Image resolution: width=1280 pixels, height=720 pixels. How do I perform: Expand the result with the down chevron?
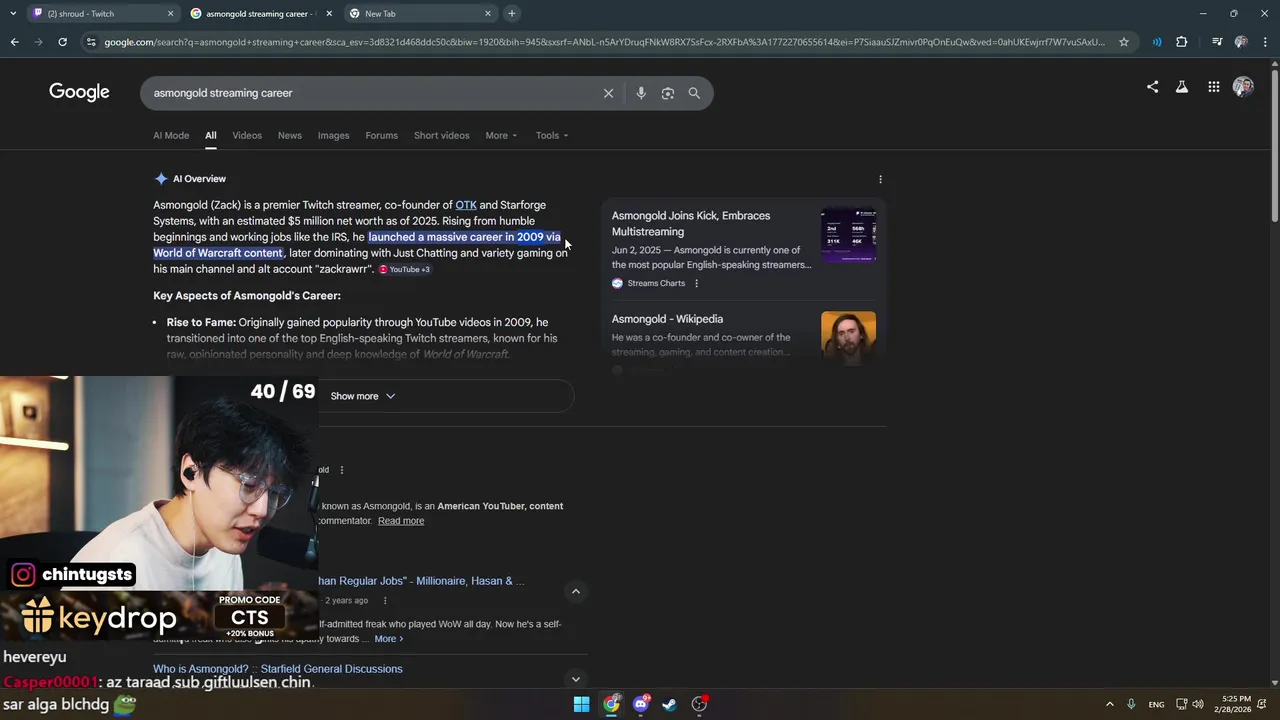coord(575,679)
